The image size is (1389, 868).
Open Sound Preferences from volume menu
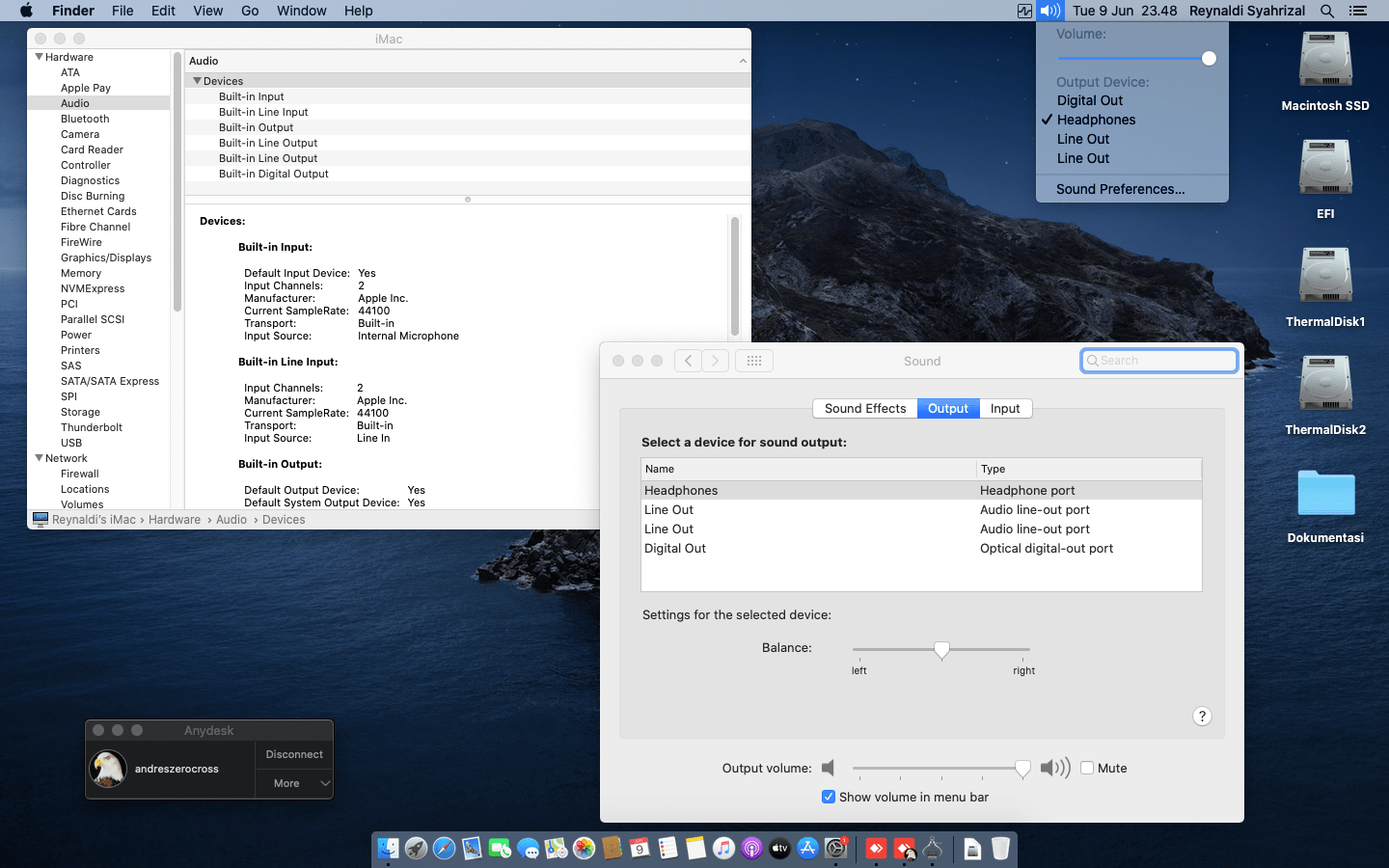coord(1121,189)
